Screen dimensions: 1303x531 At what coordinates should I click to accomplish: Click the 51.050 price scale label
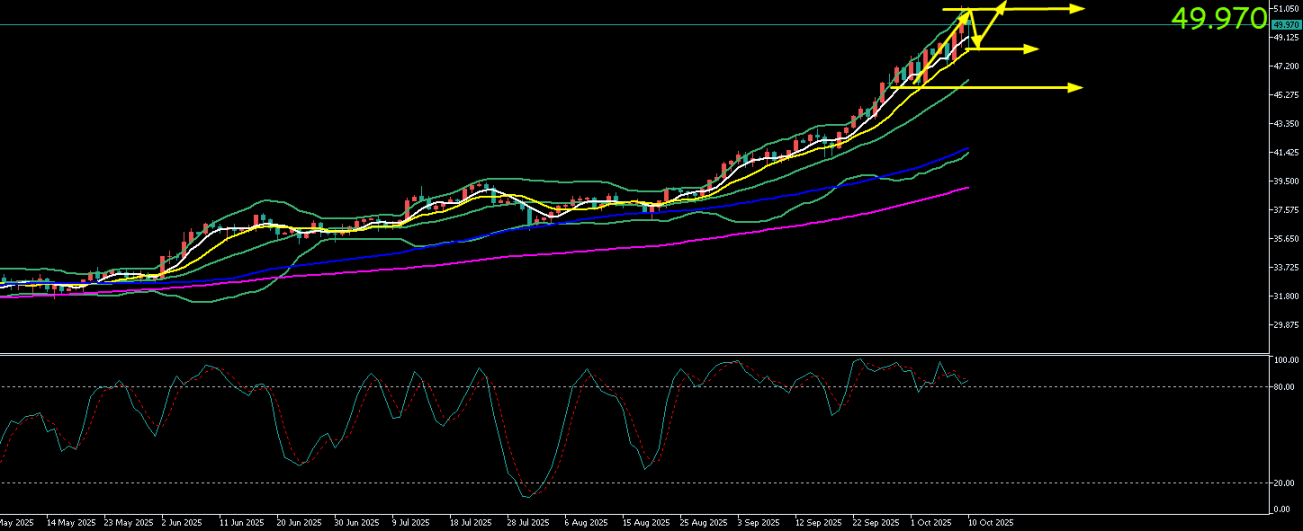tap(1286, 9)
